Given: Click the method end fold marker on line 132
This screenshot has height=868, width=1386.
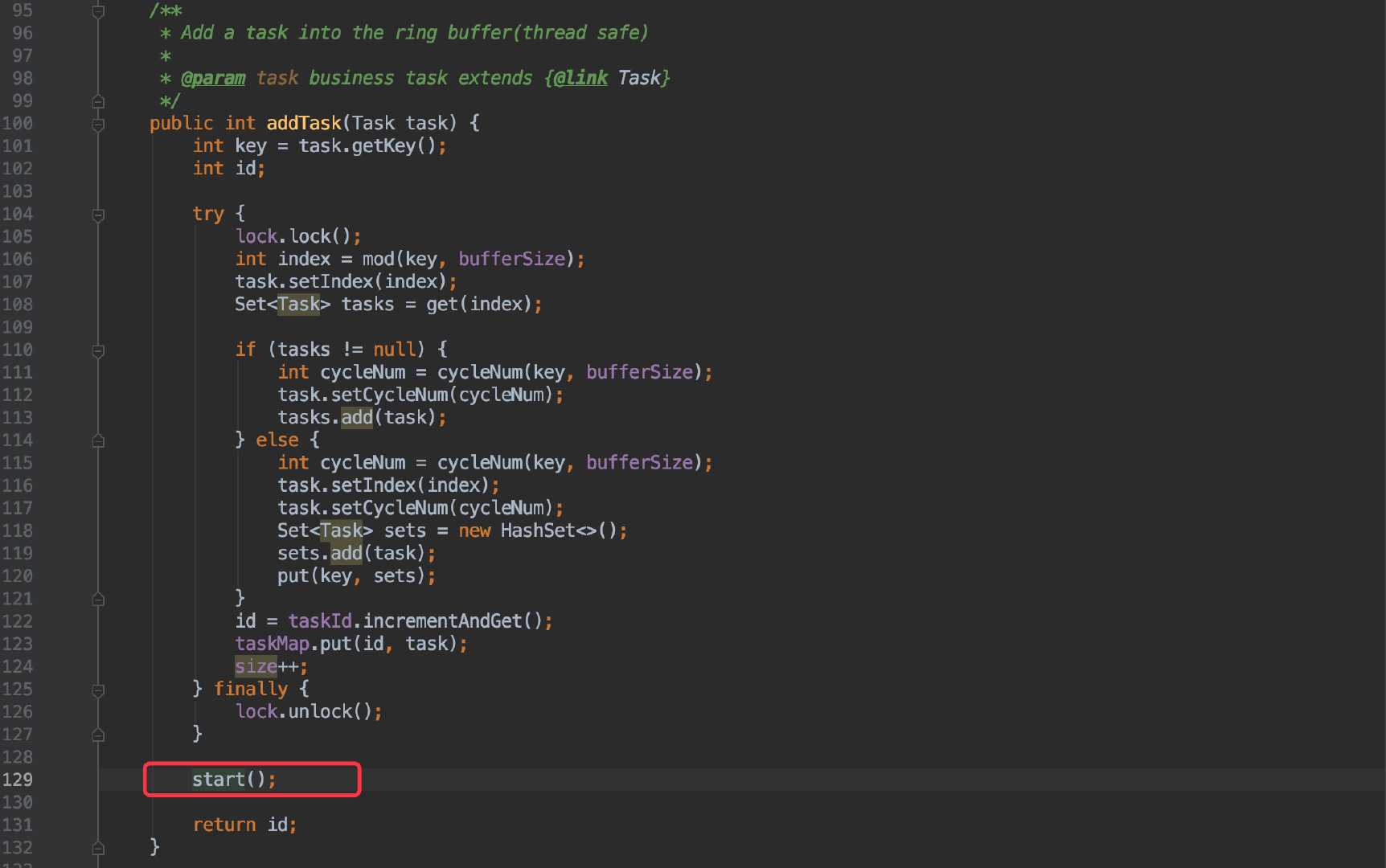Looking at the screenshot, I should click(98, 848).
